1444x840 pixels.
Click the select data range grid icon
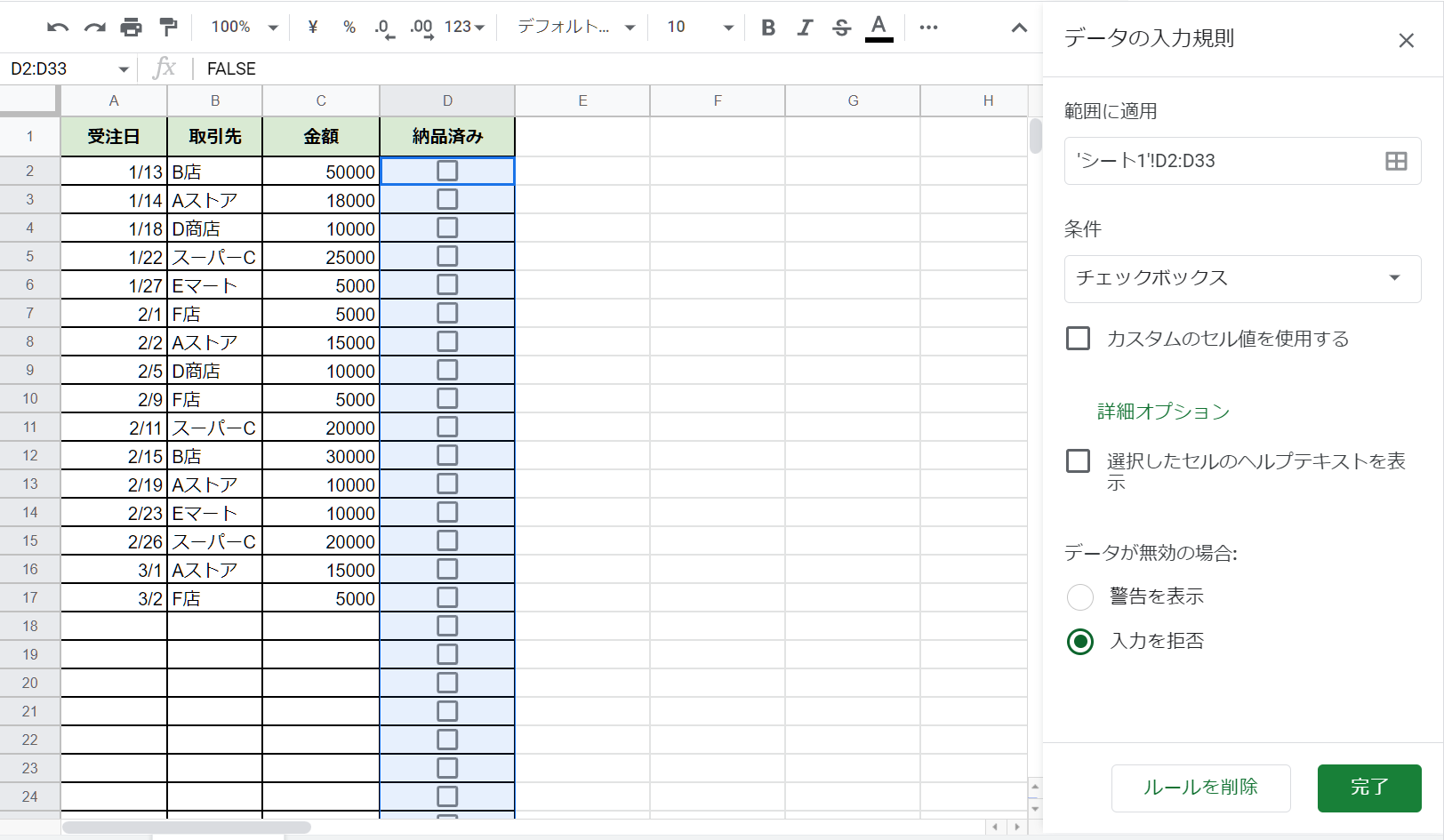pyautogui.click(x=1395, y=161)
